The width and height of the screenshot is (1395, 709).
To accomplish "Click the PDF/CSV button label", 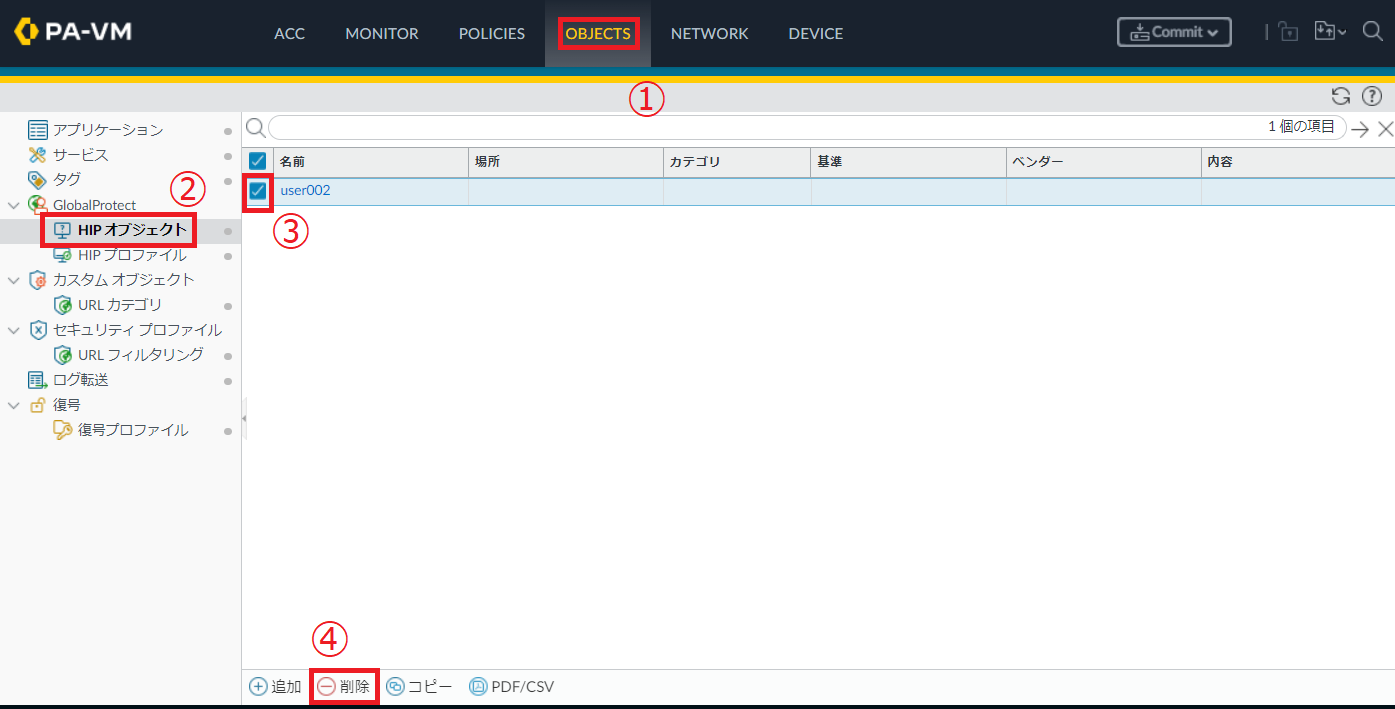I will 523,687.
